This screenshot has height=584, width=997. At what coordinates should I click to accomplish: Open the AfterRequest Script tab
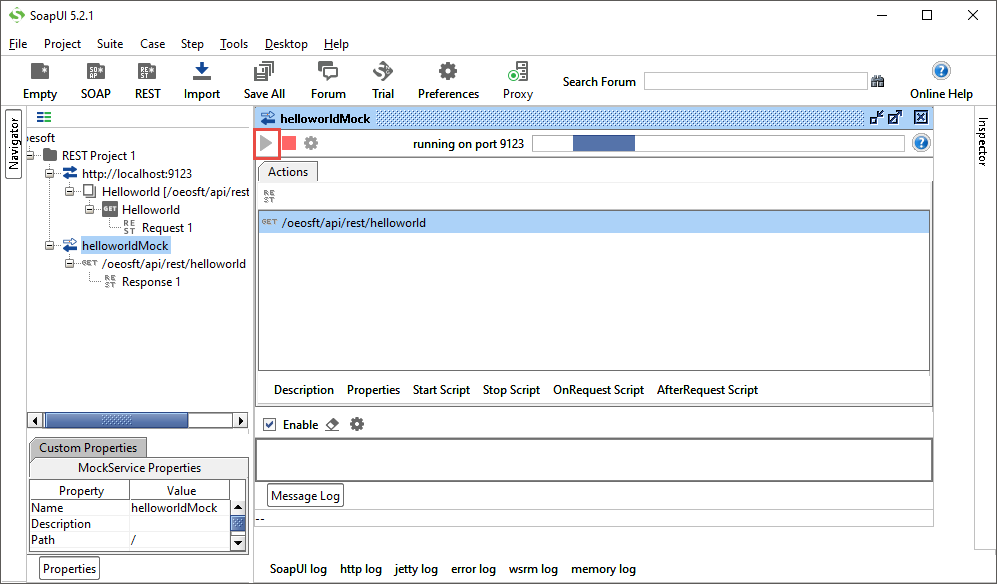707,390
